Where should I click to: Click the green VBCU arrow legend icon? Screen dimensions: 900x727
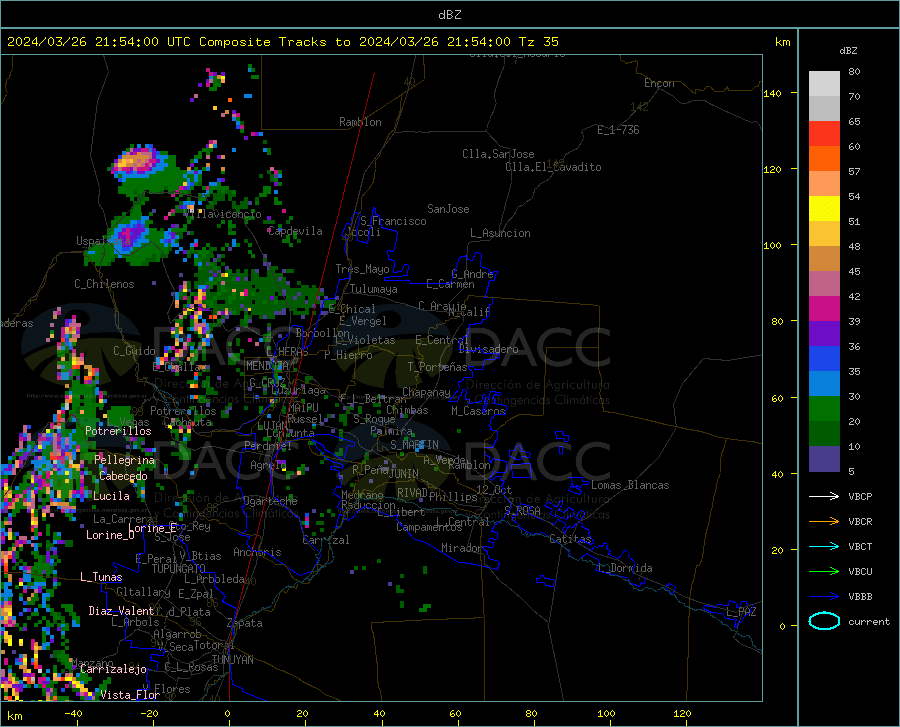824,571
